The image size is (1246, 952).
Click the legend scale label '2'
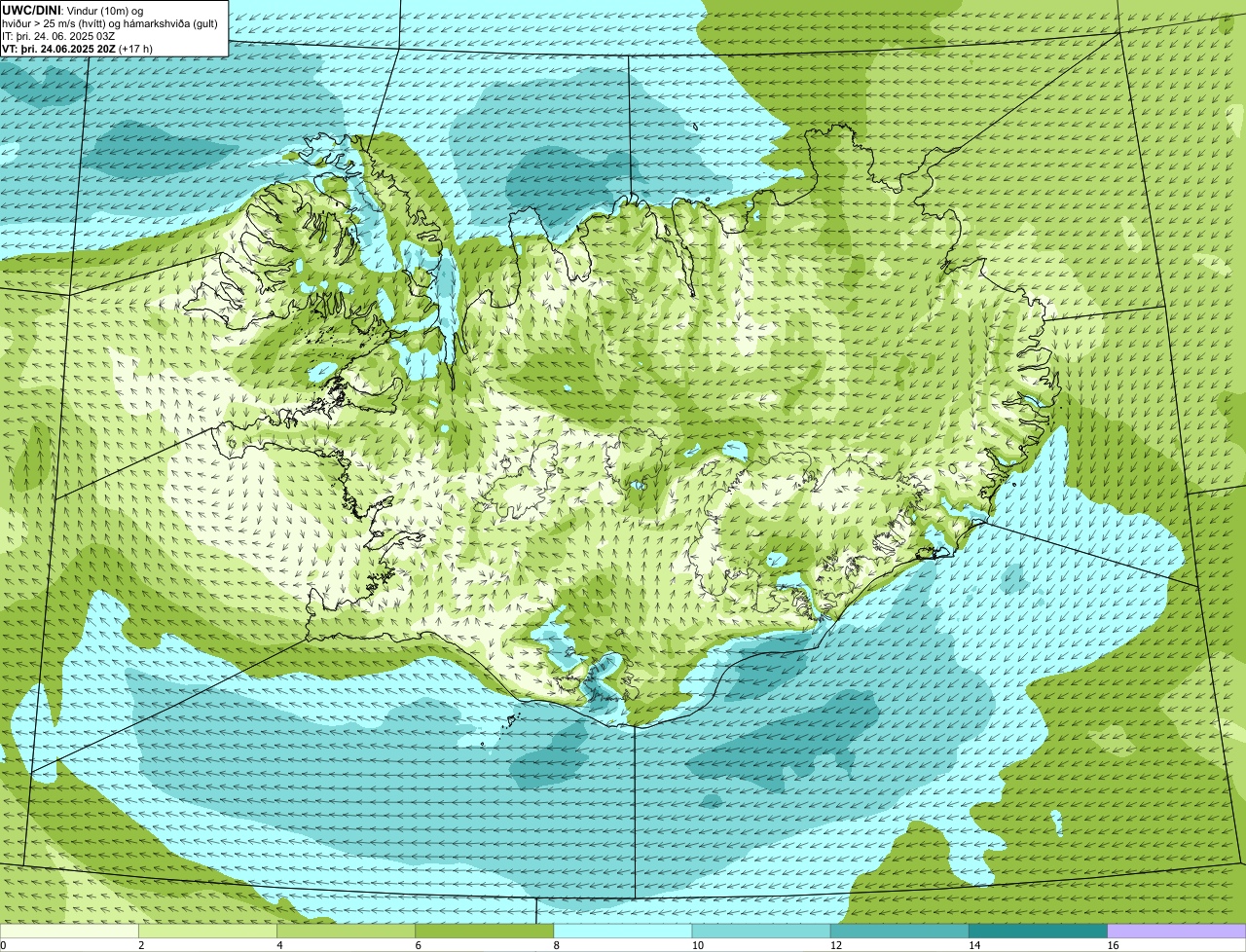click(x=141, y=945)
